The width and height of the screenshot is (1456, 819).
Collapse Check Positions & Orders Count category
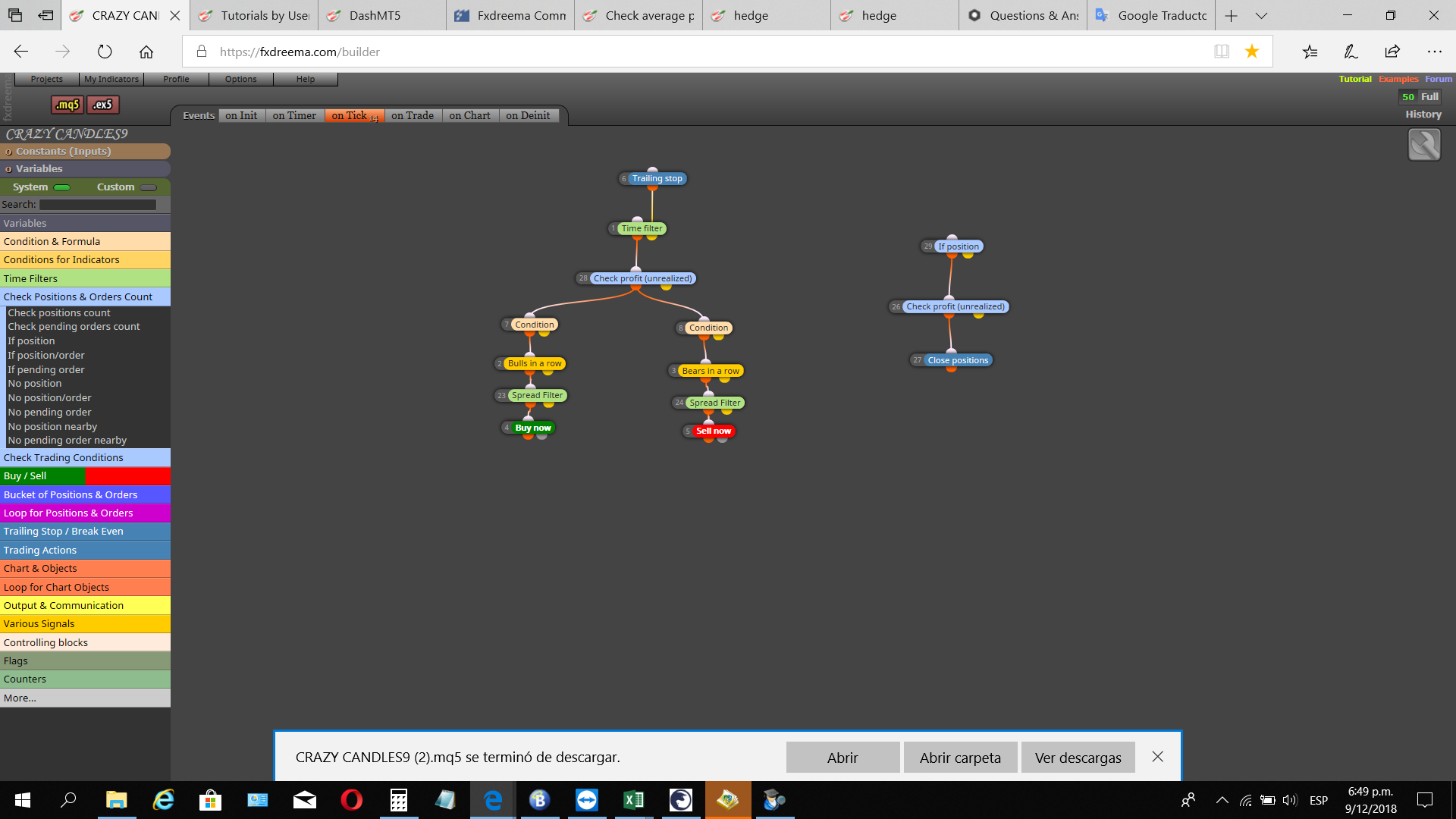point(85,297)
